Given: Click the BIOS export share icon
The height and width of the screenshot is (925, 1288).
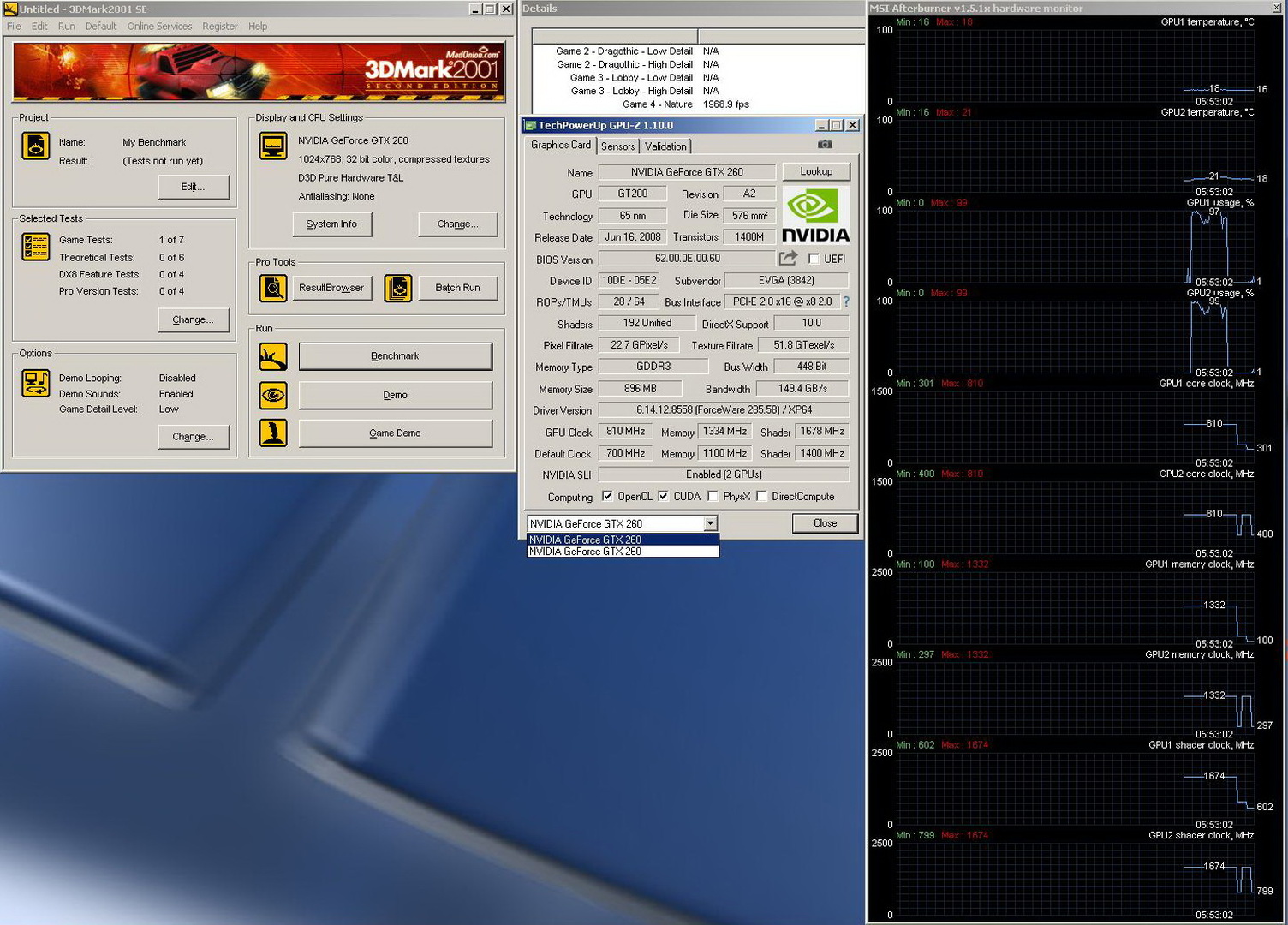Looking at the screenshot, I should [x=789, y=258].
